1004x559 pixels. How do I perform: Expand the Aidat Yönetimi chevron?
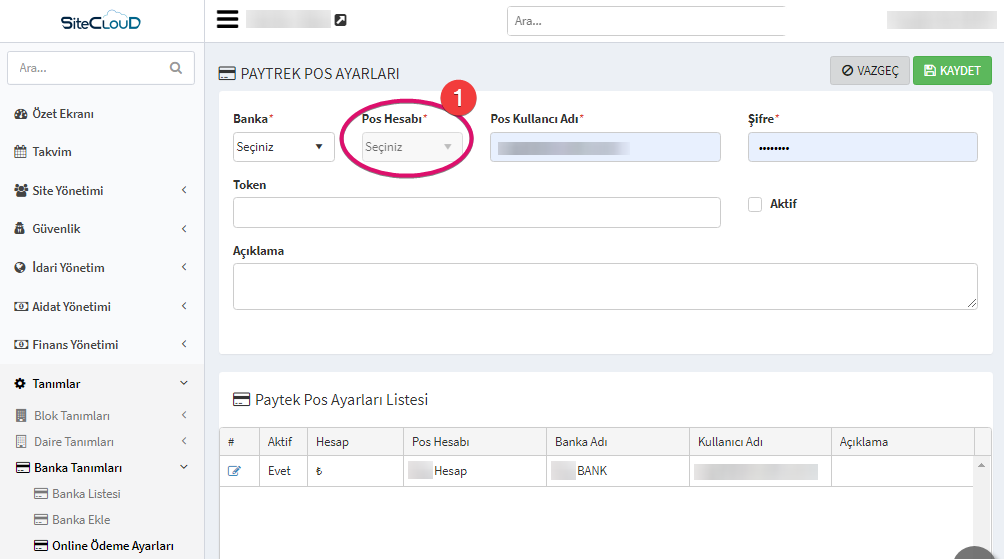tap(184, 306)
